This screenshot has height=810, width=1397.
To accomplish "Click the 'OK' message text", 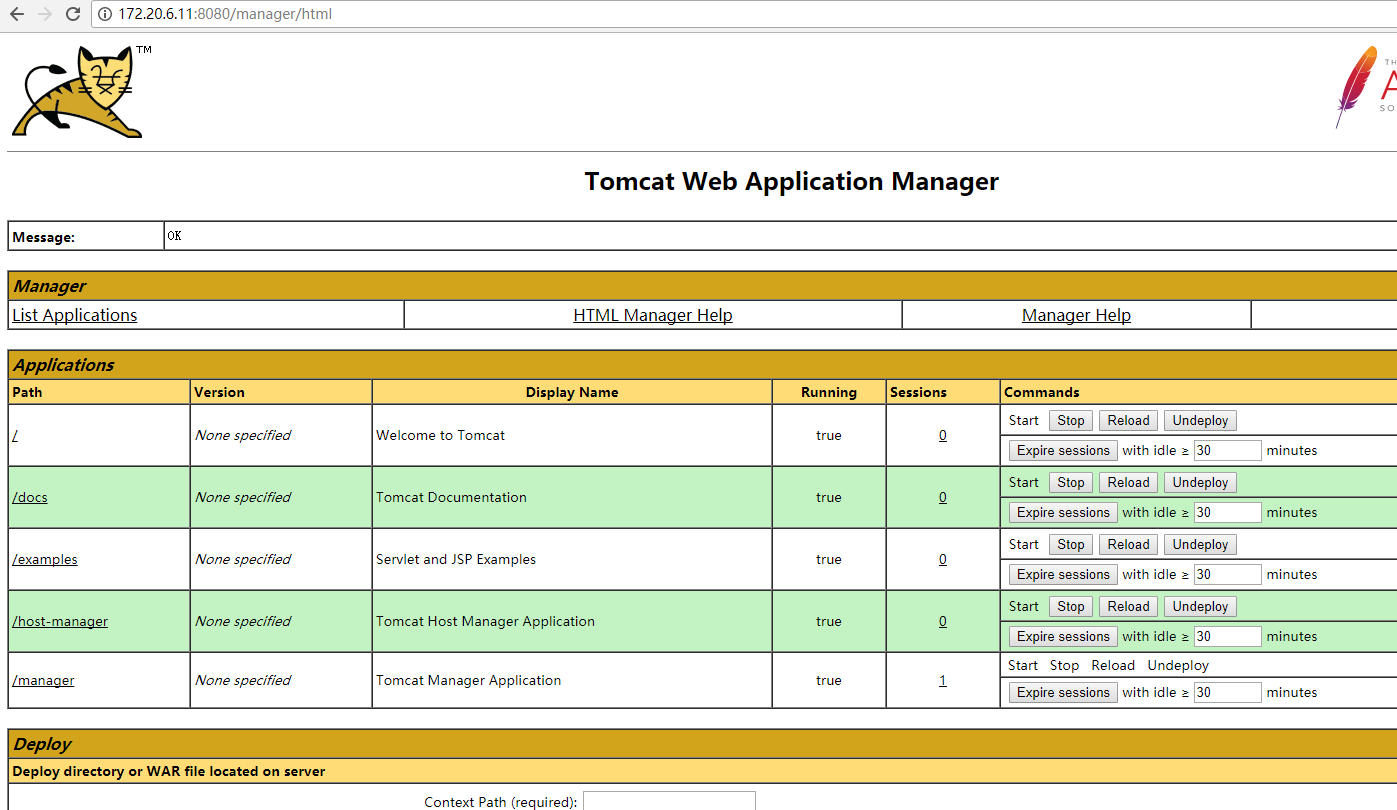I will tap(175, 236).
